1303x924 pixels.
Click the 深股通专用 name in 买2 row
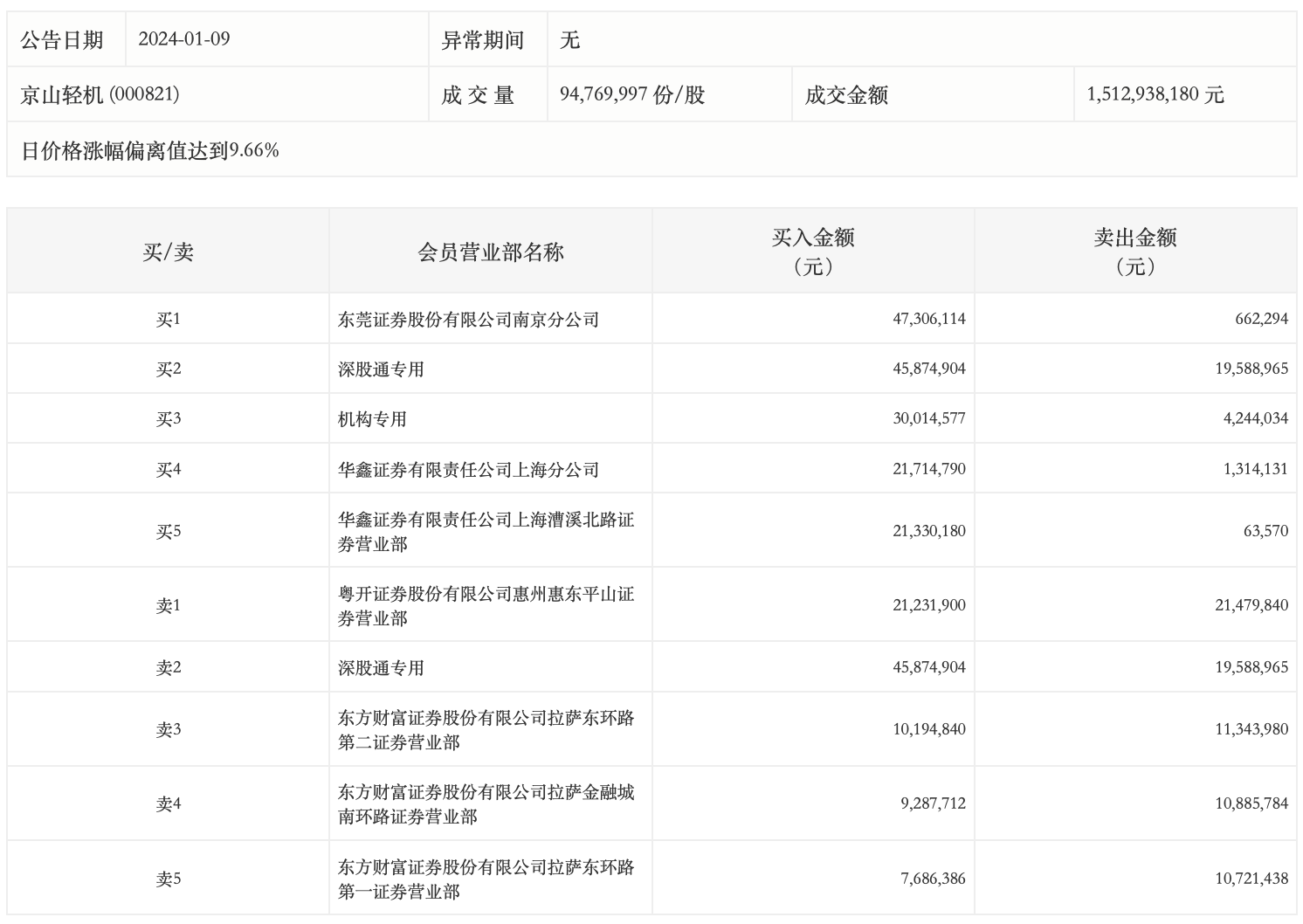pyautogui.click(x=381, y=369)
